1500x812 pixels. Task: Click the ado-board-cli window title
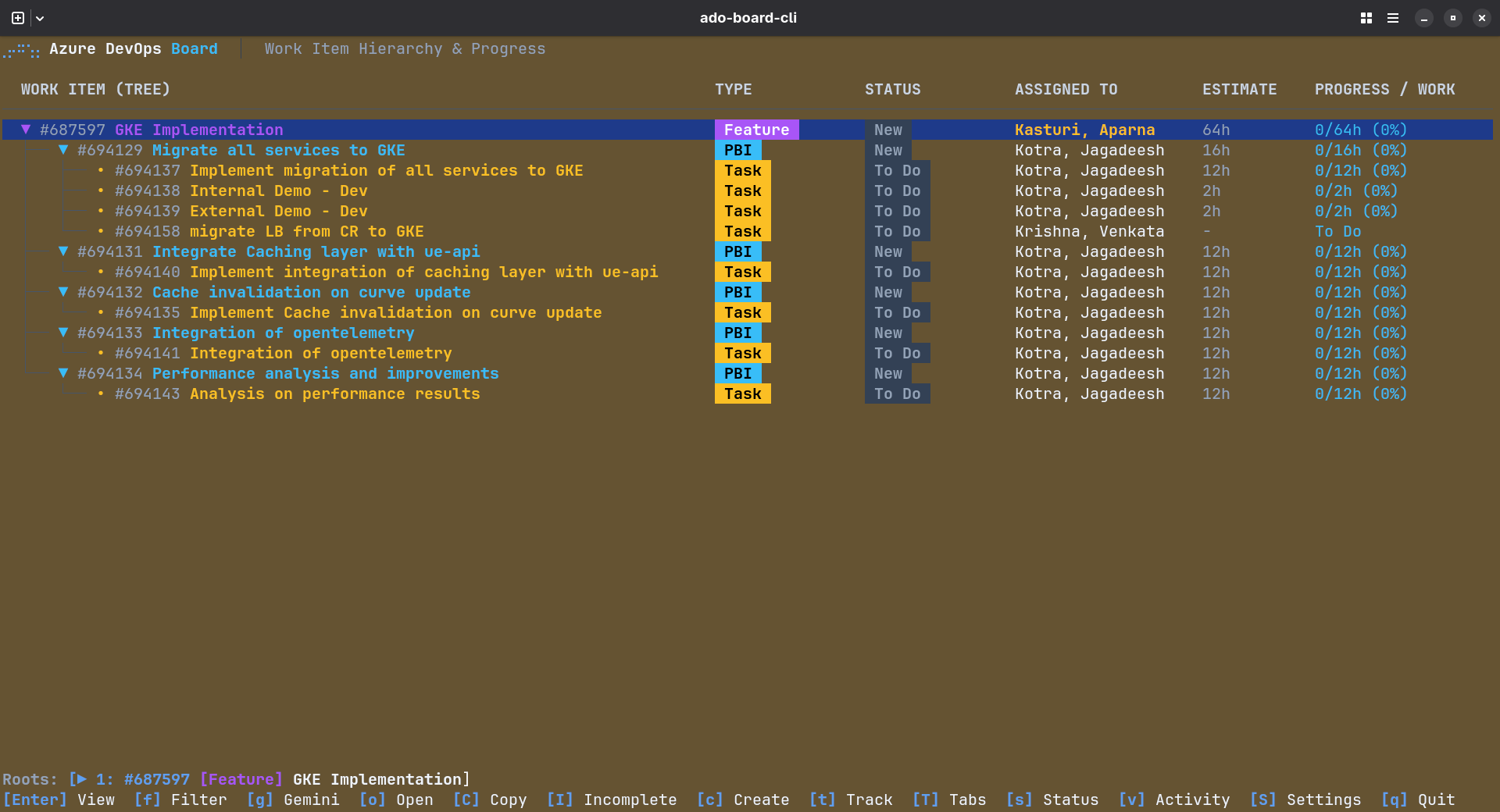tap(748, 18)
